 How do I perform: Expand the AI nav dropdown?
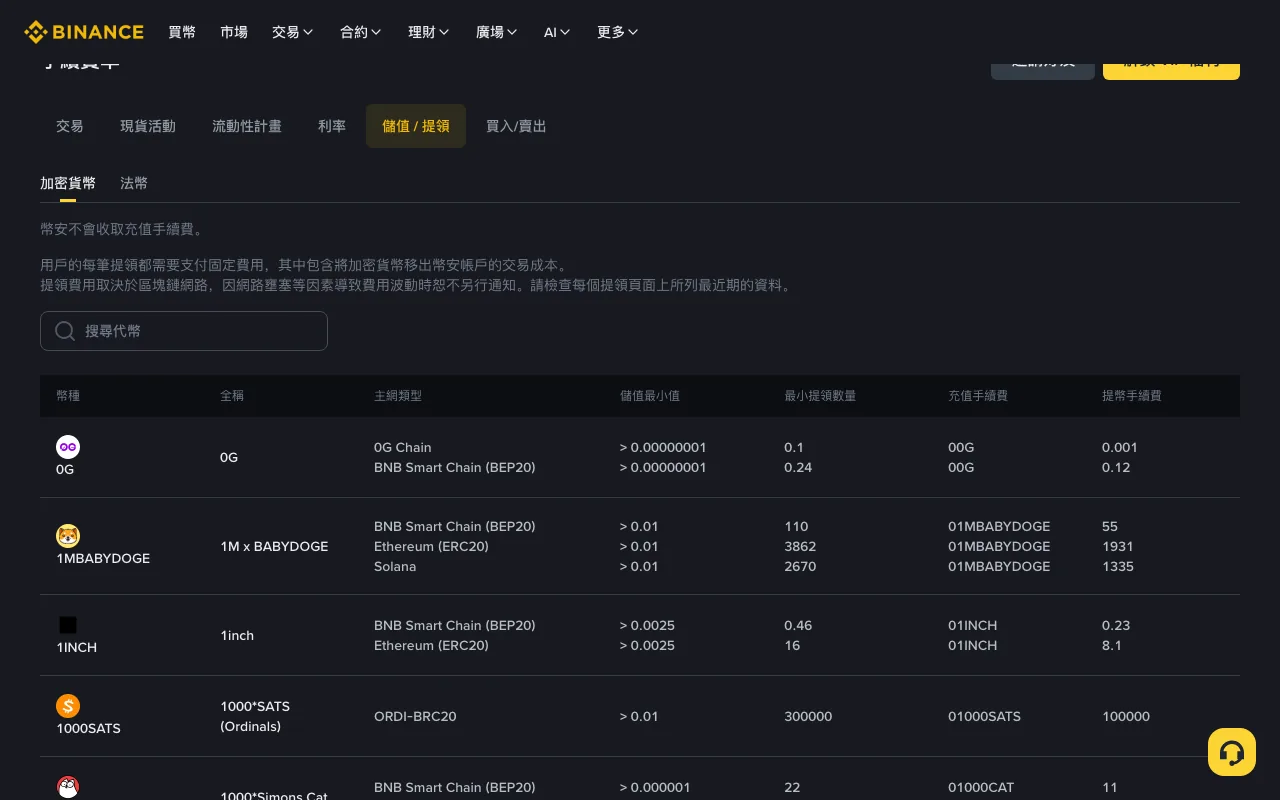tap(557, 32)
